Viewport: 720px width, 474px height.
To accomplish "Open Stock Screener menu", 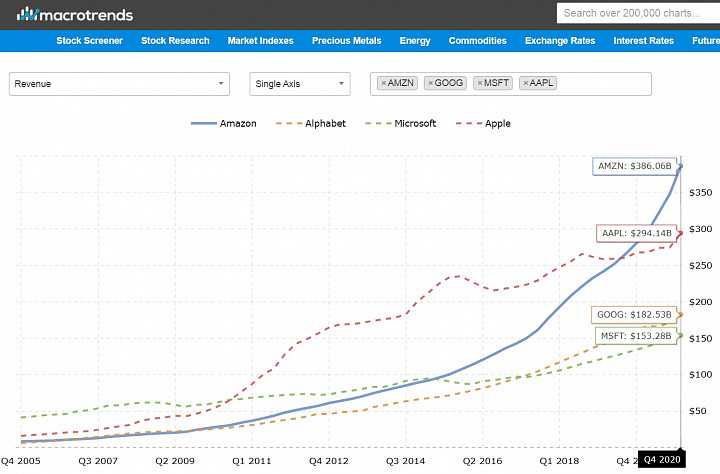I will coord(90,41).
